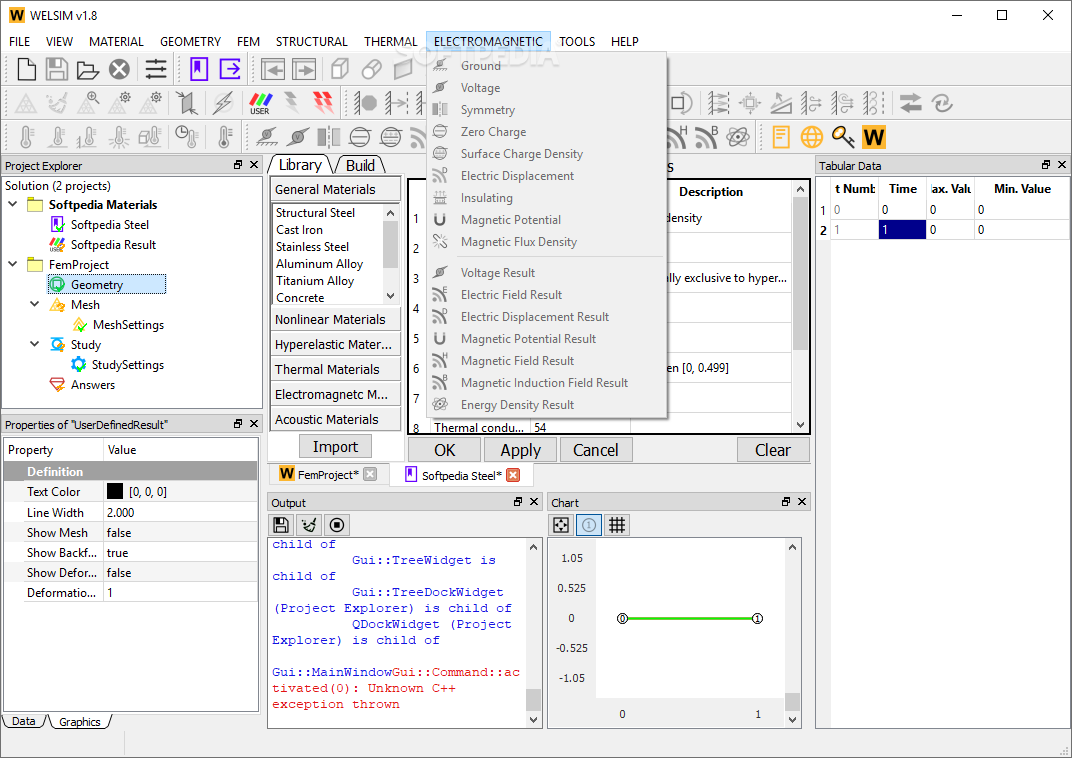
Task: Open the STRUCTURAL menu
Action: pyautogui.click(x=312, y=42)
